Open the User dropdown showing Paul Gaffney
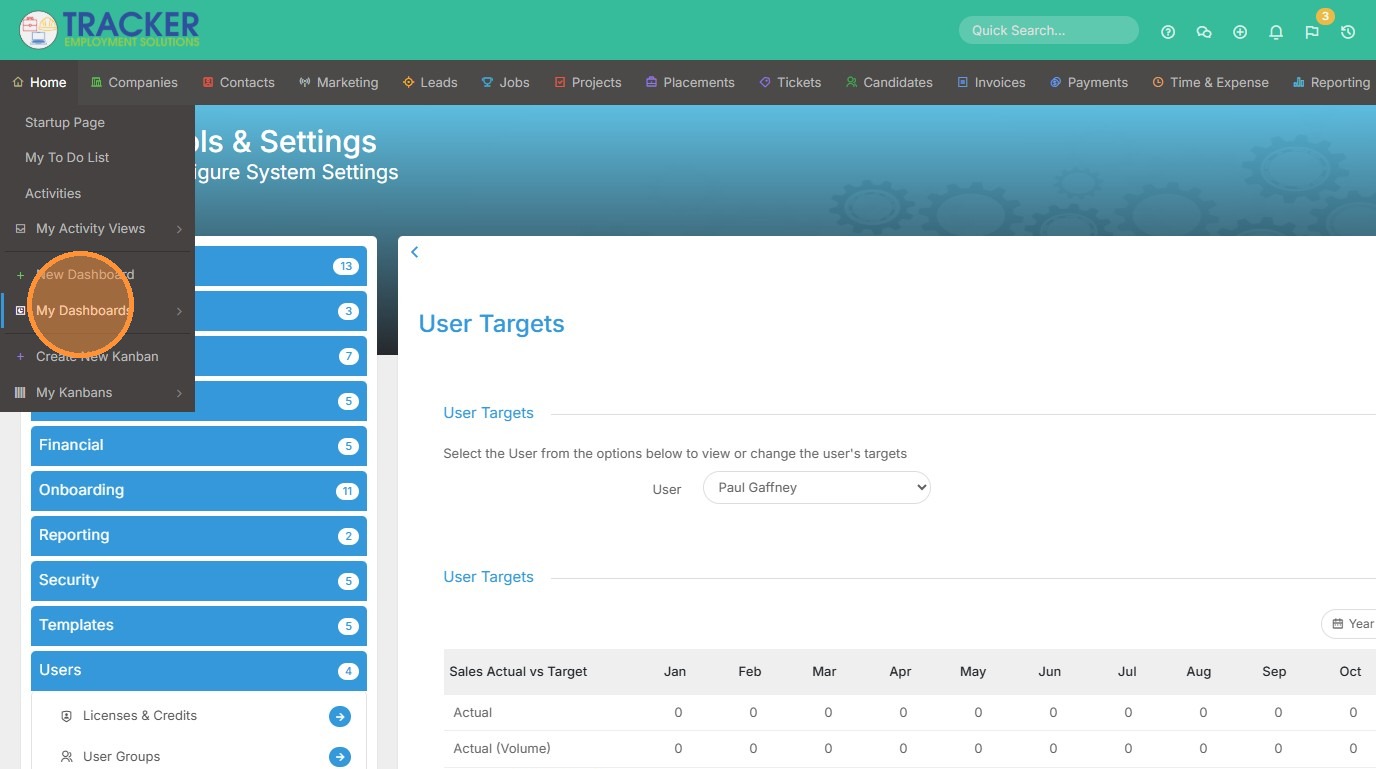The width and height of the screenshot is (1376, 769). pyautogui.click(x=817, y=488)
